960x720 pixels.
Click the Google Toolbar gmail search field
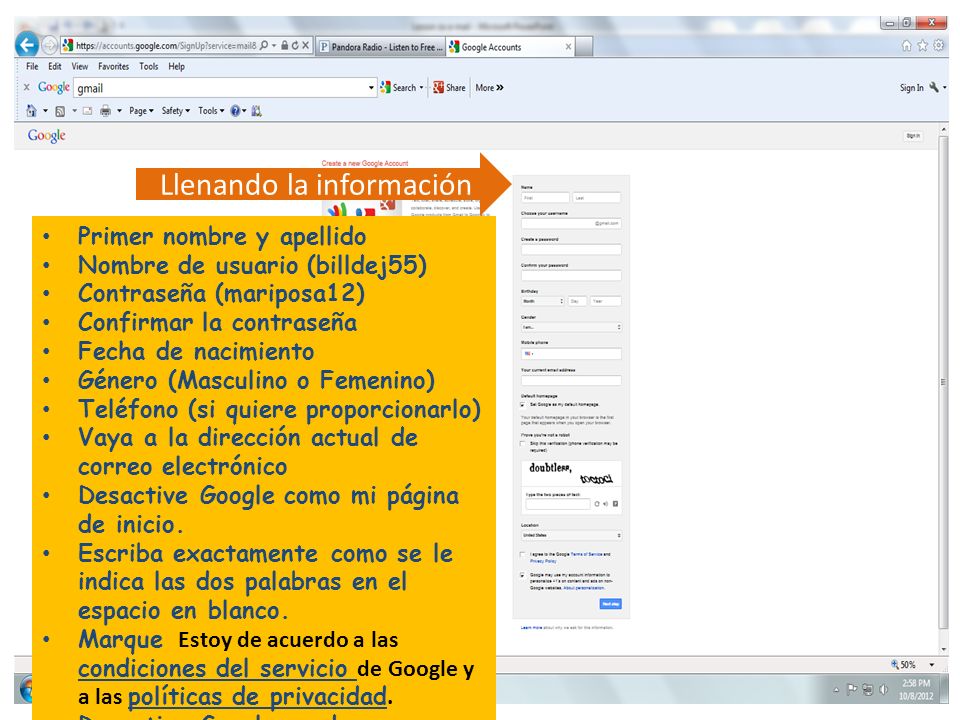pos(224,88)
